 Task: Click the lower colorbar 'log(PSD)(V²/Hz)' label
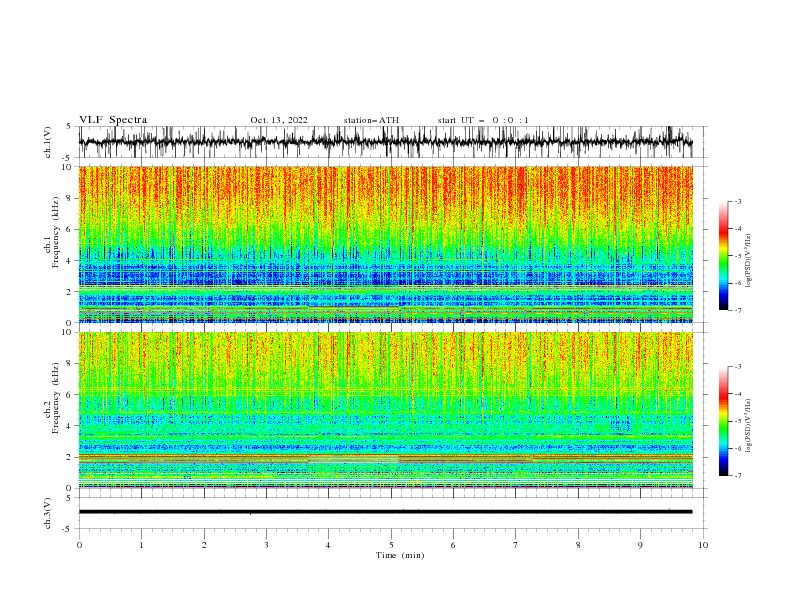click(749, 426)
